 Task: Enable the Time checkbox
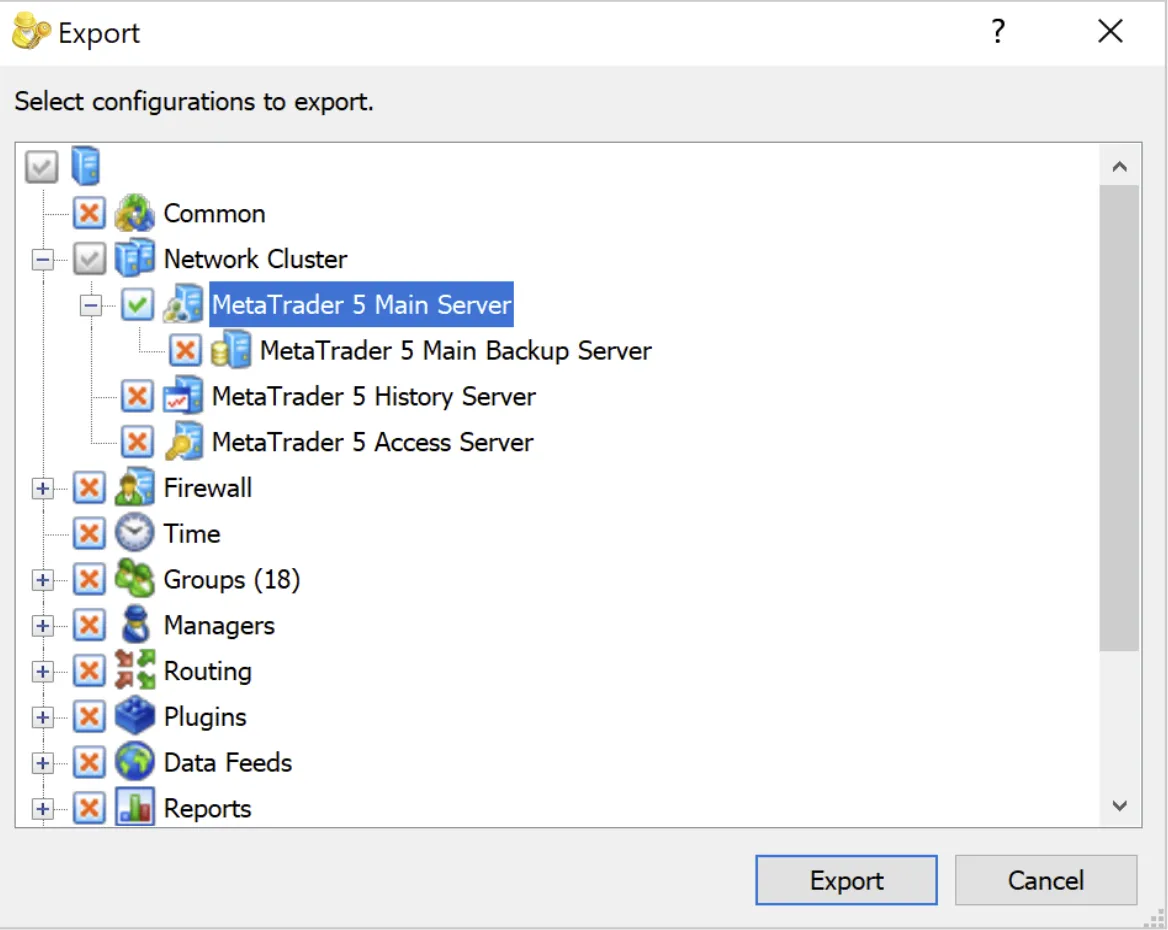[89, 534]
